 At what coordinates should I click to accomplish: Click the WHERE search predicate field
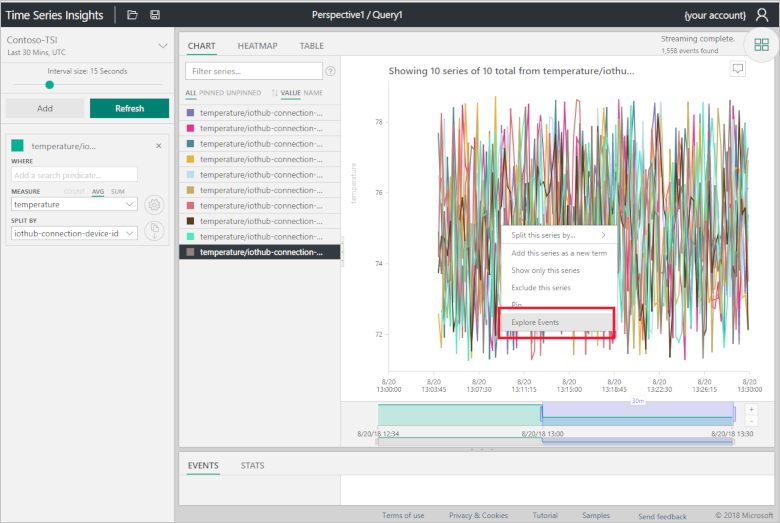74,175
